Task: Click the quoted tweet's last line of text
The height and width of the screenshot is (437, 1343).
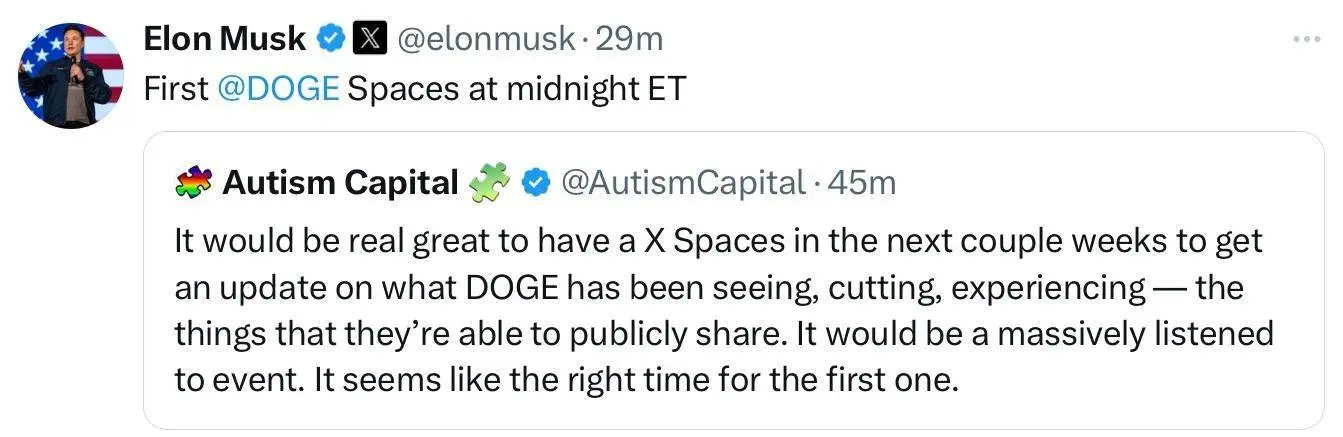Action: click(x=566, y=381)
